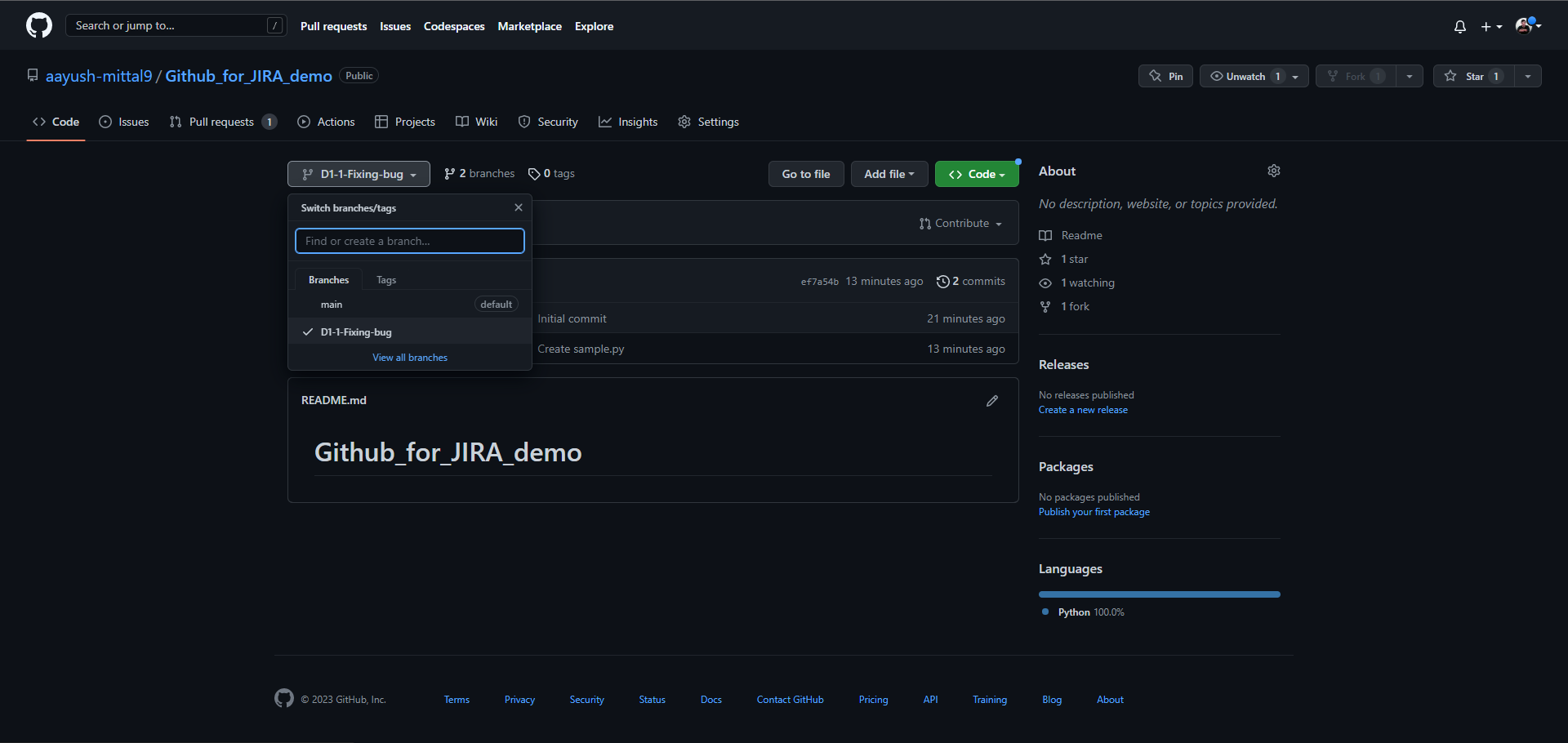The height and width of the screenshot is (743, 1568).
Task: Click the Find or create a branch field
Action: pos(409,240)
